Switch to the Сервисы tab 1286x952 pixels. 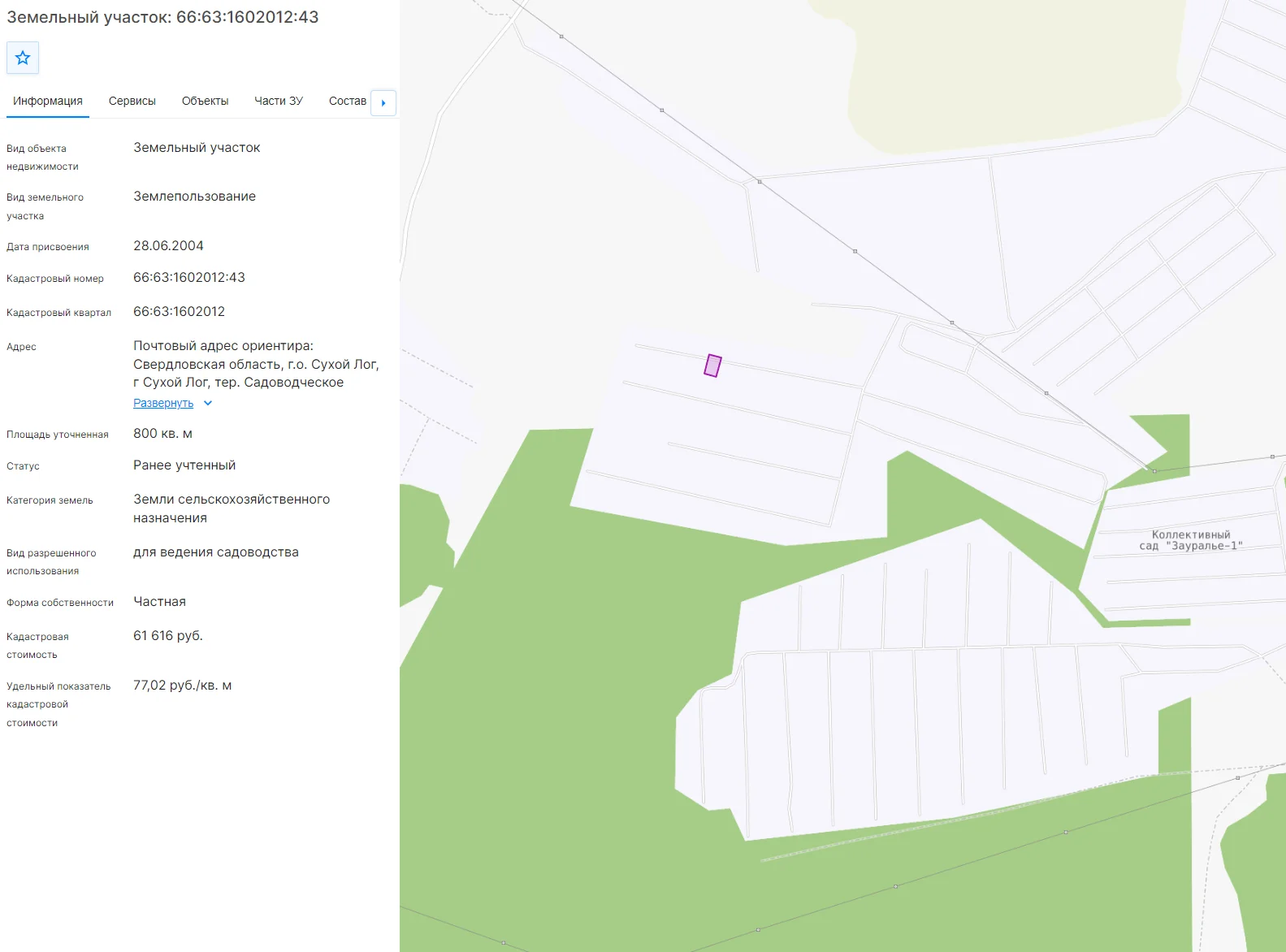click(132, 101)
